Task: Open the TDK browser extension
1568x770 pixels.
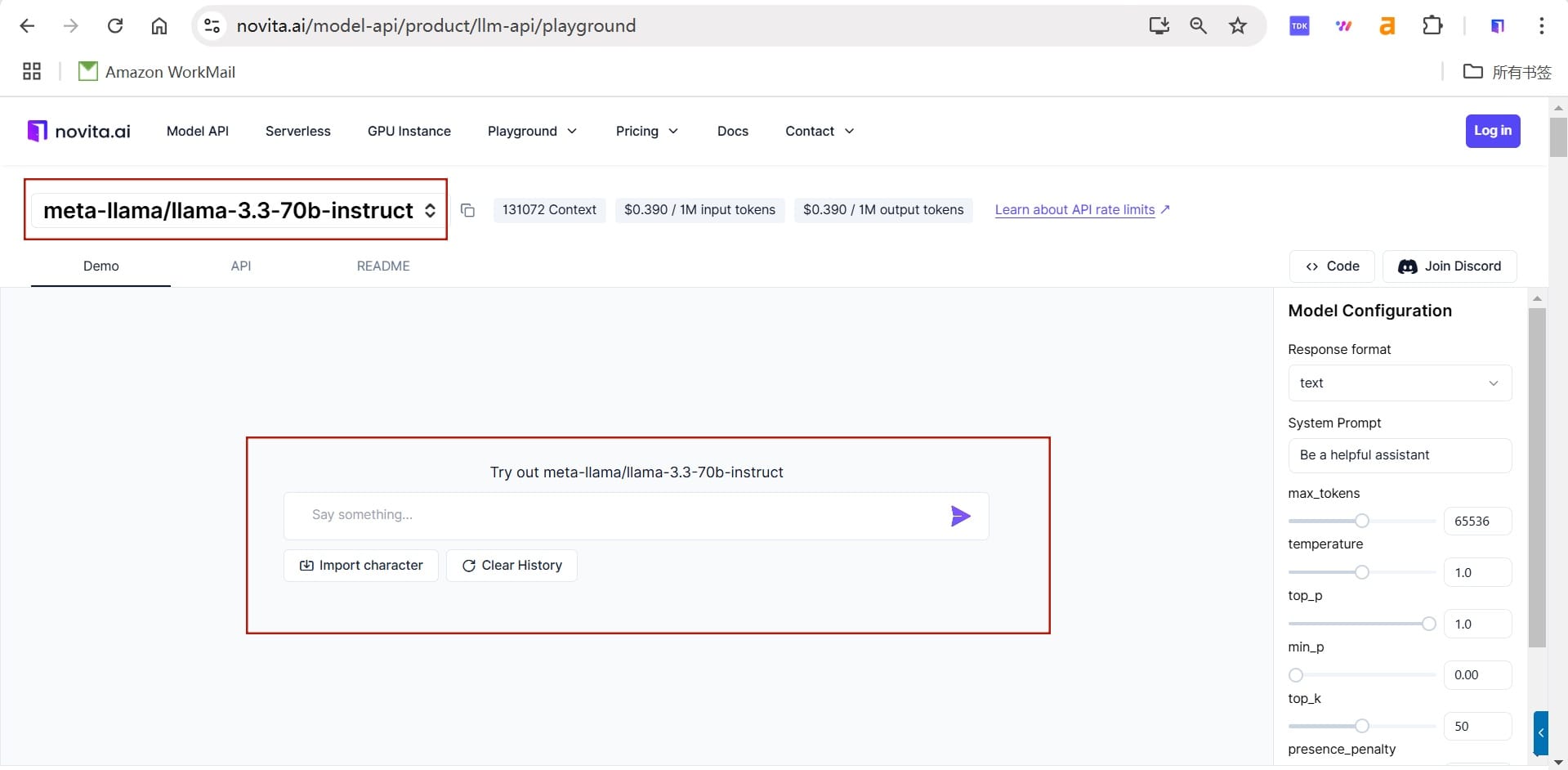Action: [x=1299, y=26]
